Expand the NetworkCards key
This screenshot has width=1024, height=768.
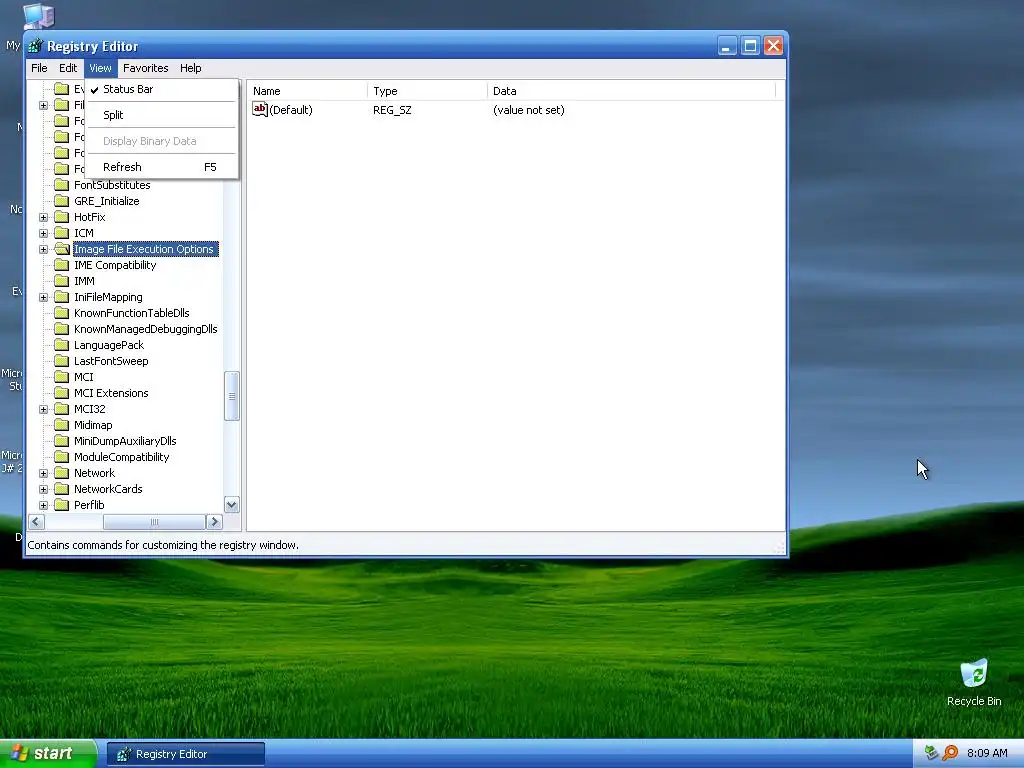coord(43,490)
